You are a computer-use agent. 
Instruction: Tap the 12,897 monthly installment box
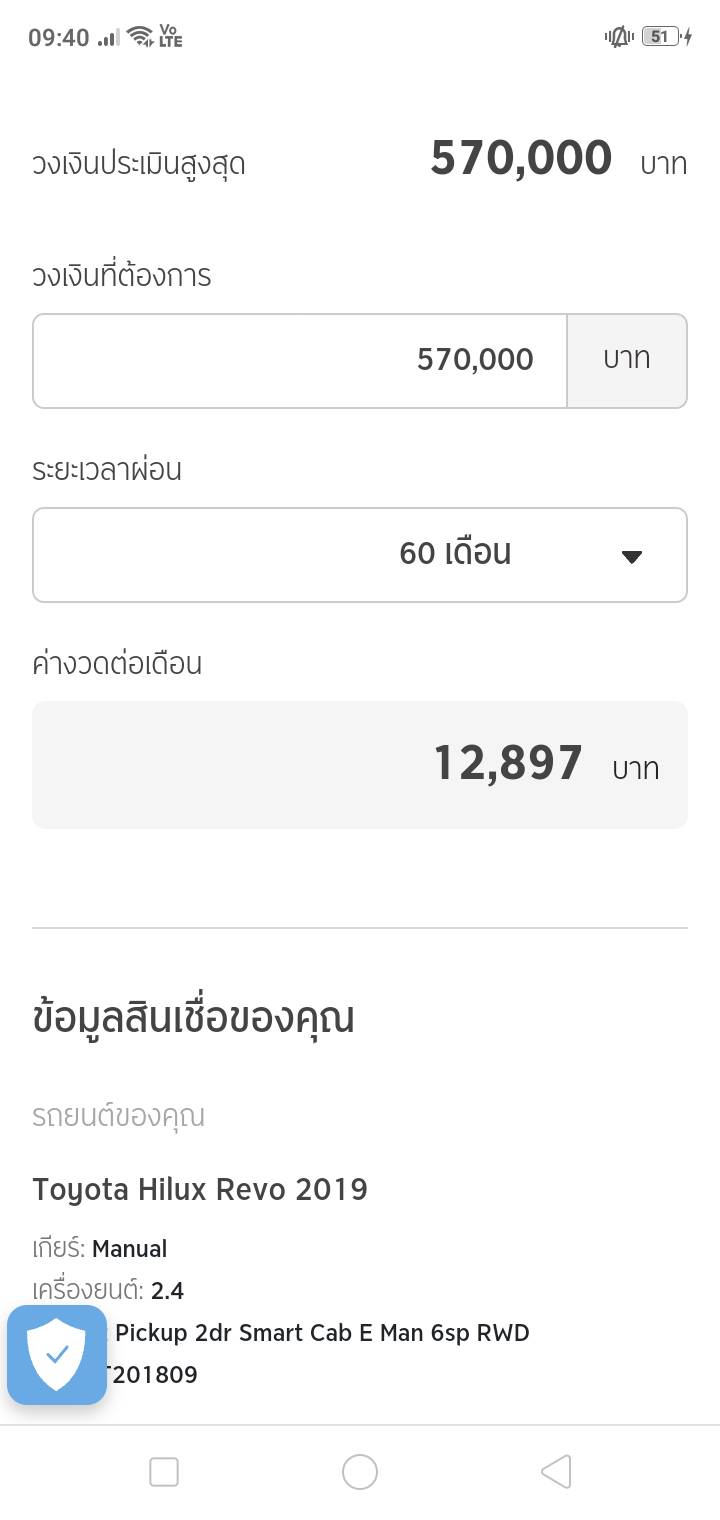360,765
